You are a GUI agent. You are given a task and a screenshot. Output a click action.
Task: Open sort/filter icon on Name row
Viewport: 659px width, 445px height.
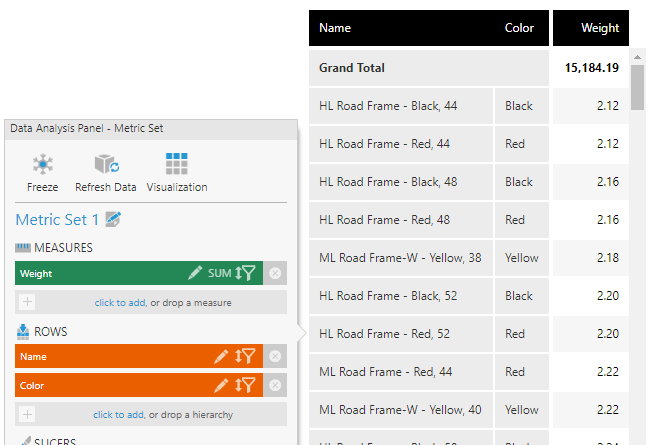click(x=246, y=356)
